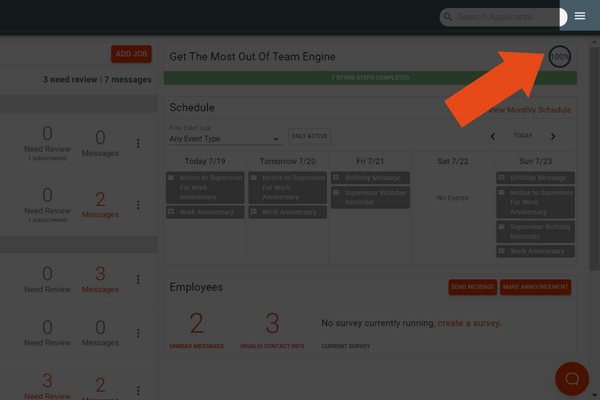600x400 pixels.
Task: View 2 unread messages count
Action: point(197,323)
